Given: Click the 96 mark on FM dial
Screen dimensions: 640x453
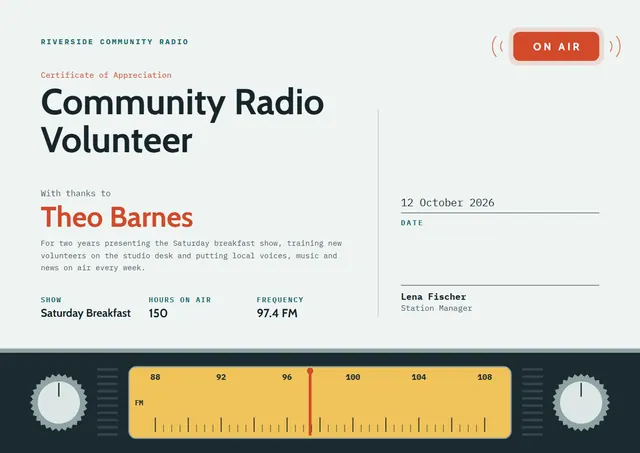Looking at the screenshot, I should [x=287, y=377].
